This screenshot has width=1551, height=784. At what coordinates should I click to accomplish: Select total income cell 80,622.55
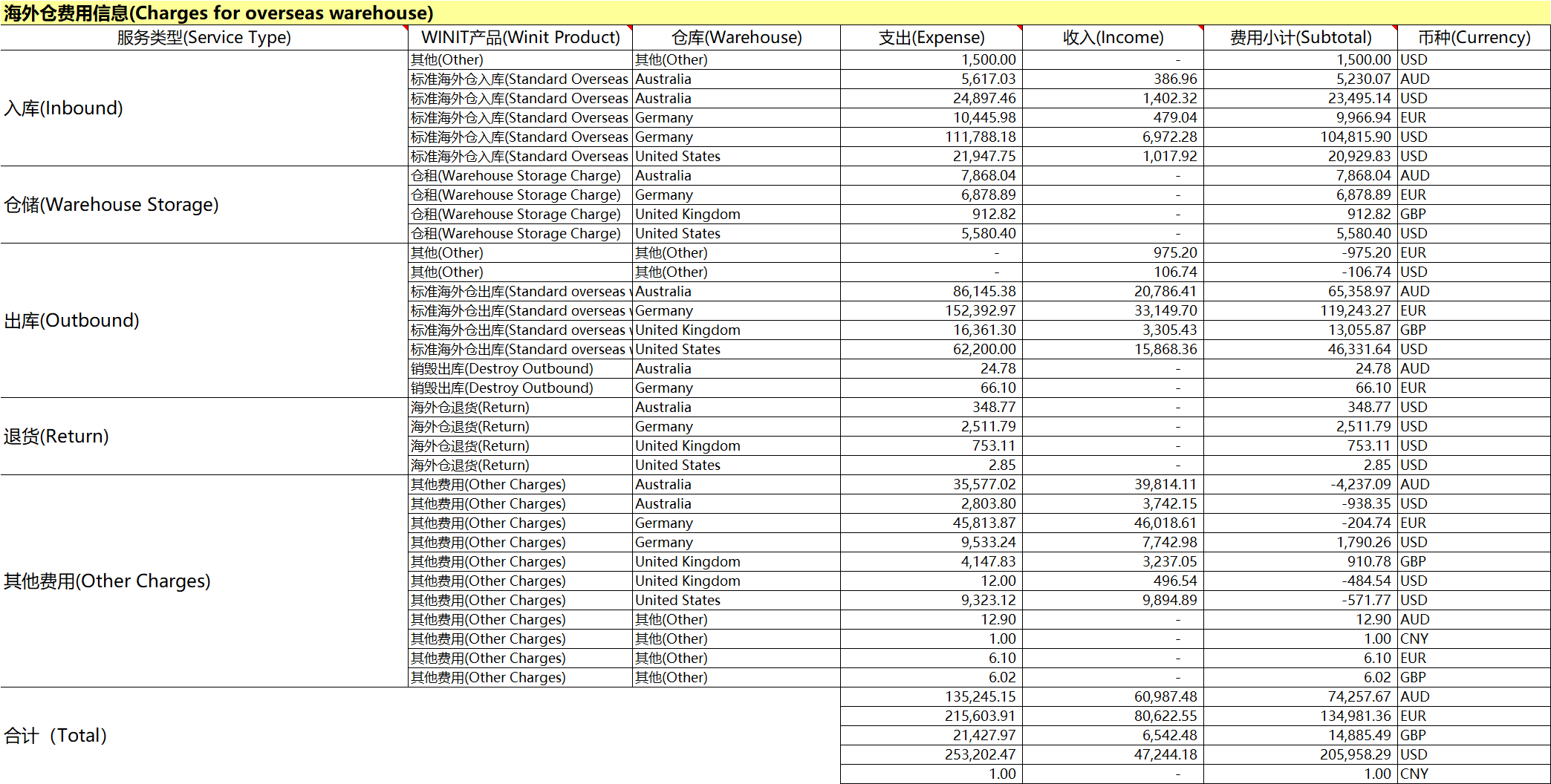[x=1113, y=716]
